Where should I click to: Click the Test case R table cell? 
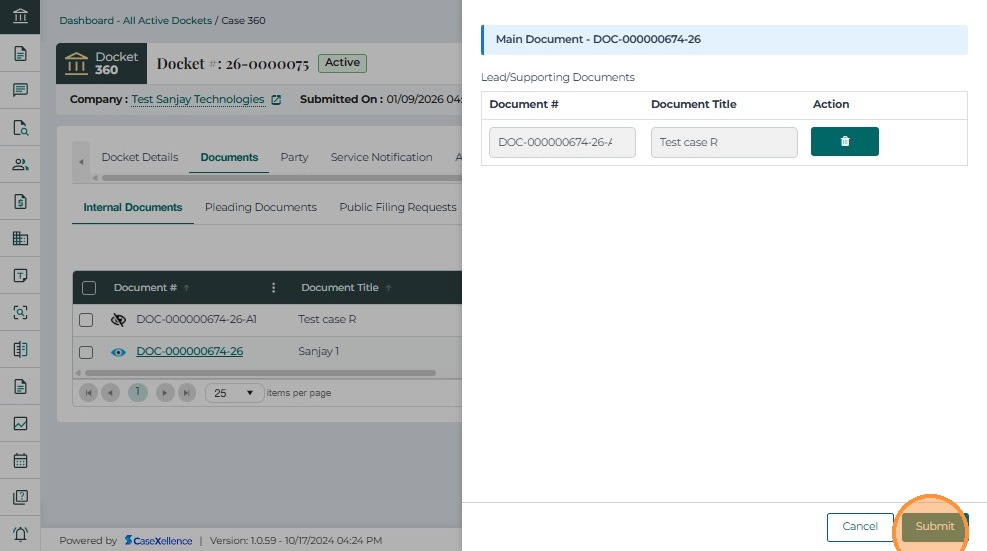[x=327, y=319]
